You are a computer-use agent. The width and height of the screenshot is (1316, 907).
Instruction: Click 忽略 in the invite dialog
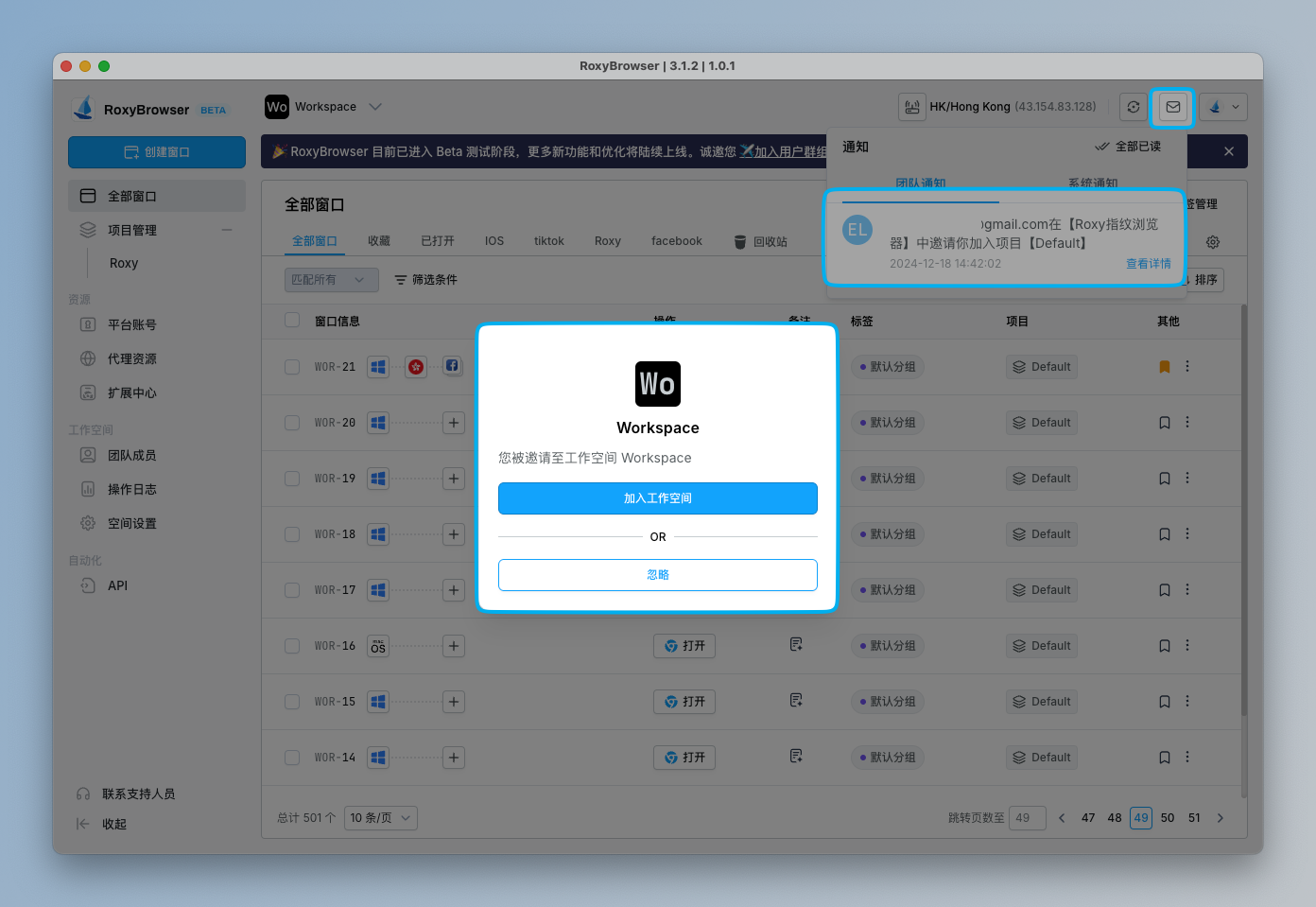(x=658, y=575)
